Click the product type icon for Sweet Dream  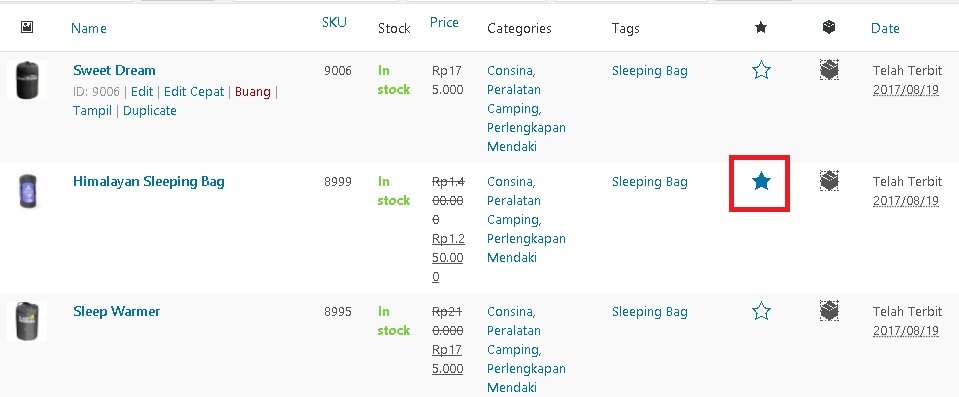tap(829, 70)
